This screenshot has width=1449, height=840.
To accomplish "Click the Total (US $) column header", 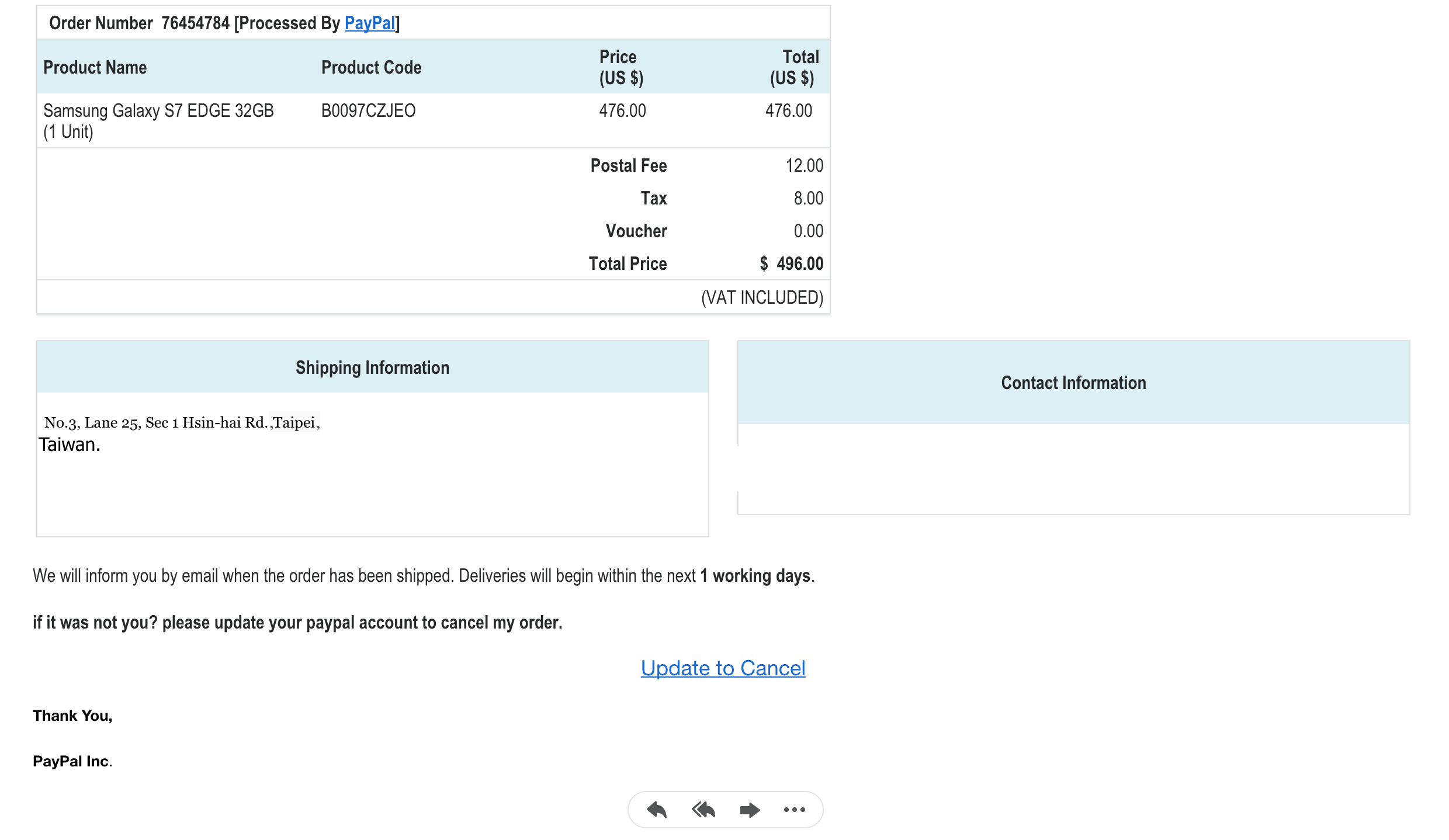I will tap(795, 67).
